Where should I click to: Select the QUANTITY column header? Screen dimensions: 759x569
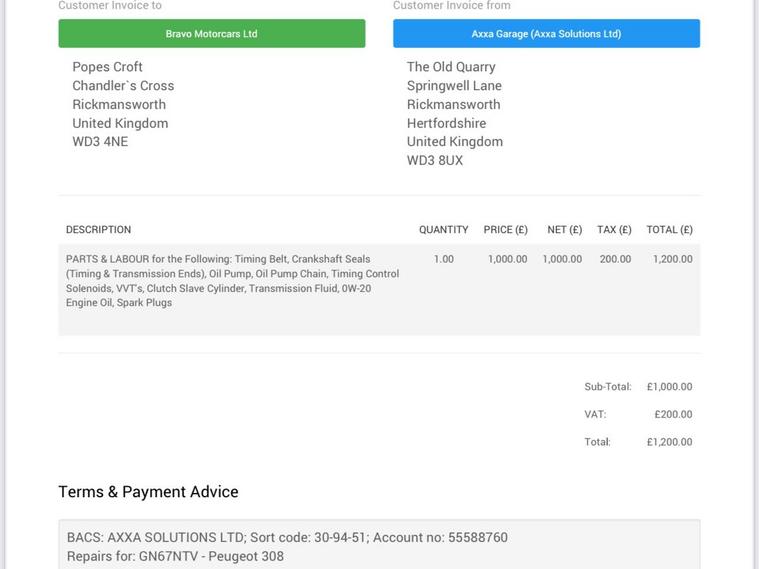(443, 230)
